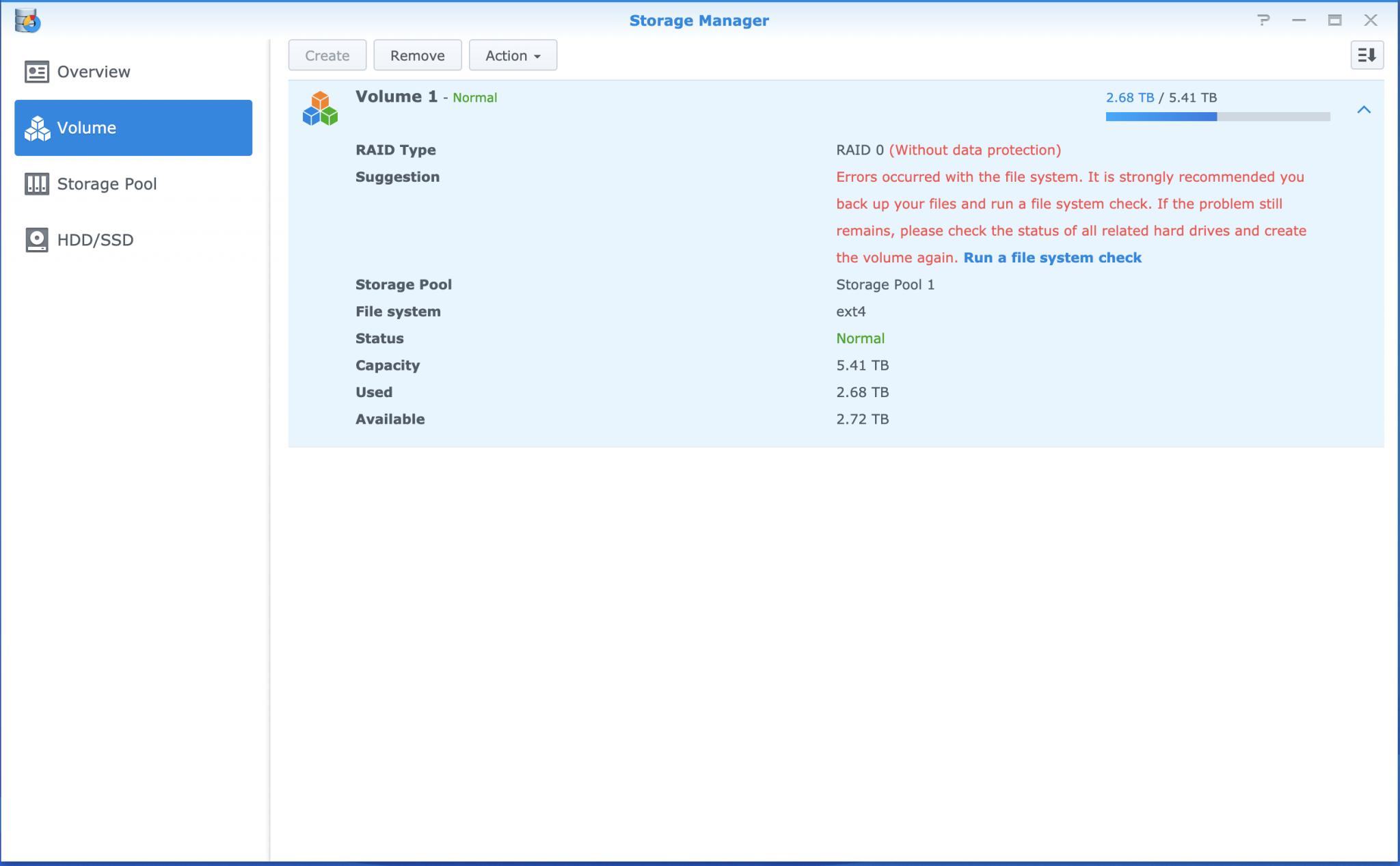
Task: Click the Create button
Action: [327, 55]
